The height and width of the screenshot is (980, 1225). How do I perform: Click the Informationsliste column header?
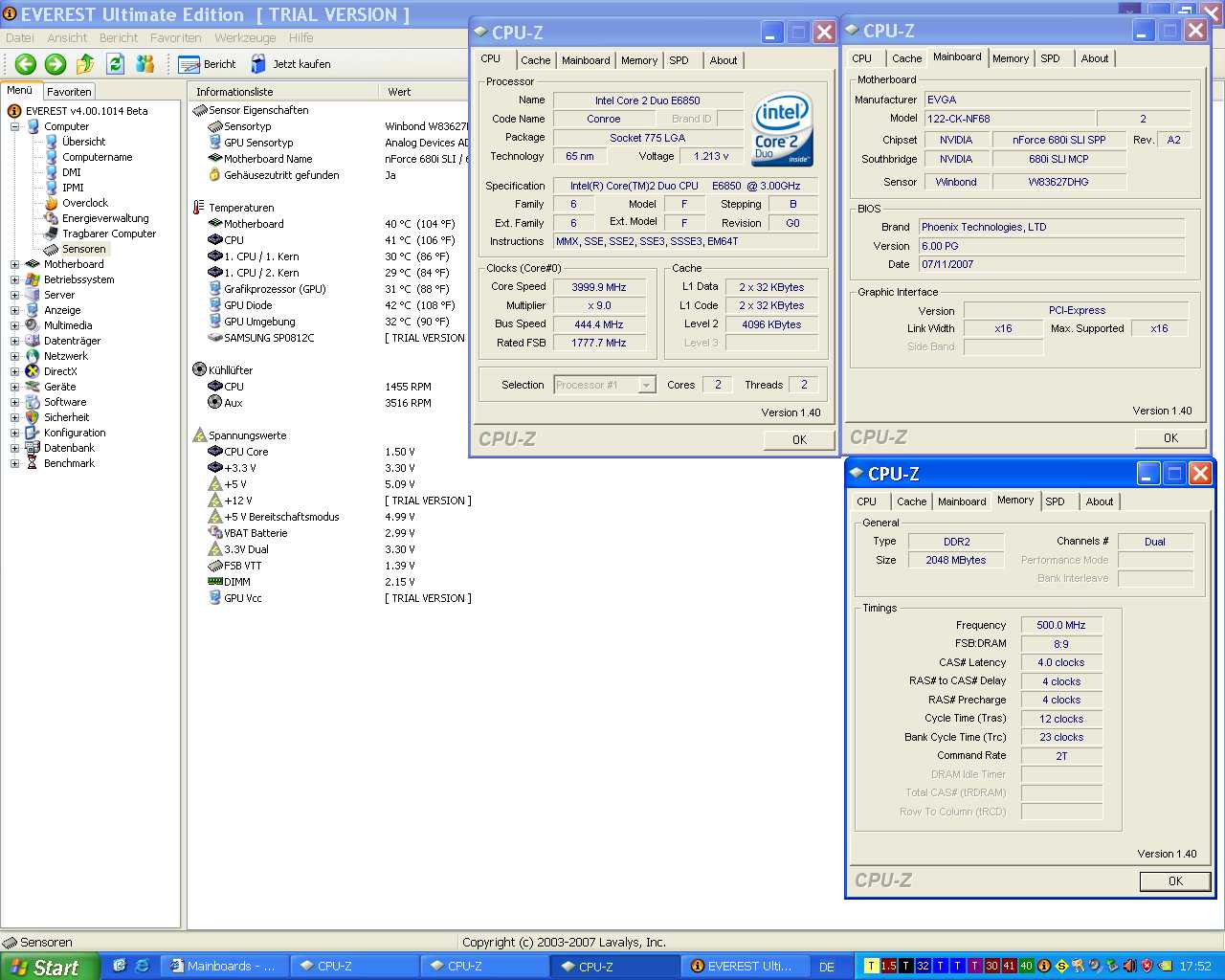pyautogui.click(x=283, y=92)
